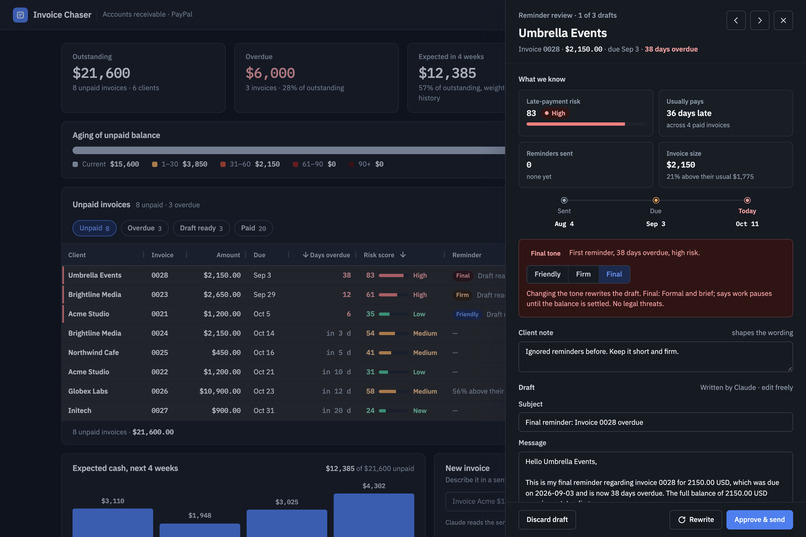Click the Expected in 4 weeks card
Viewport: 806px width, 537px height.
pos(456,78)
